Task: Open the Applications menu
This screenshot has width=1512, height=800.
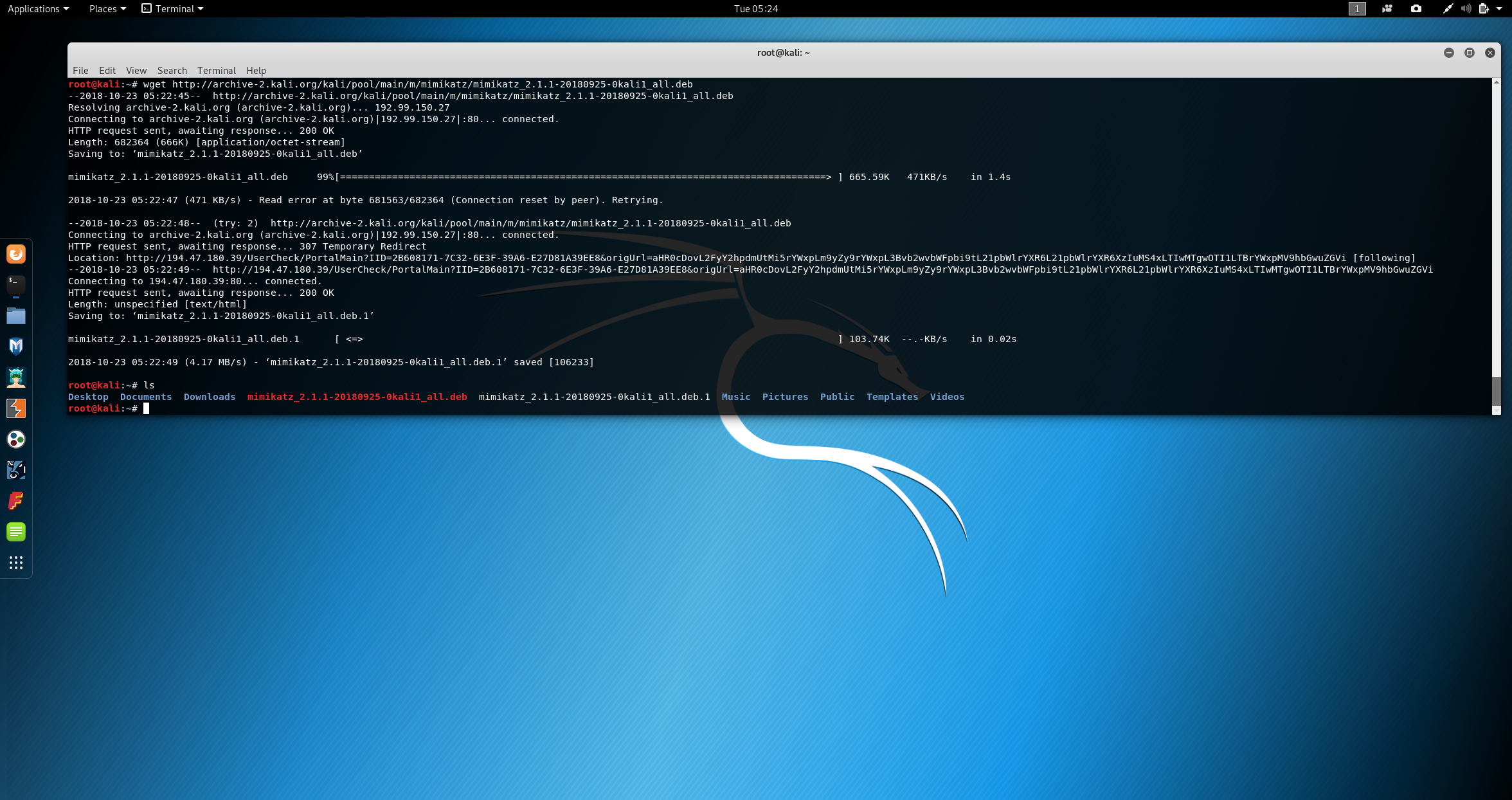Action: point(38,8)
